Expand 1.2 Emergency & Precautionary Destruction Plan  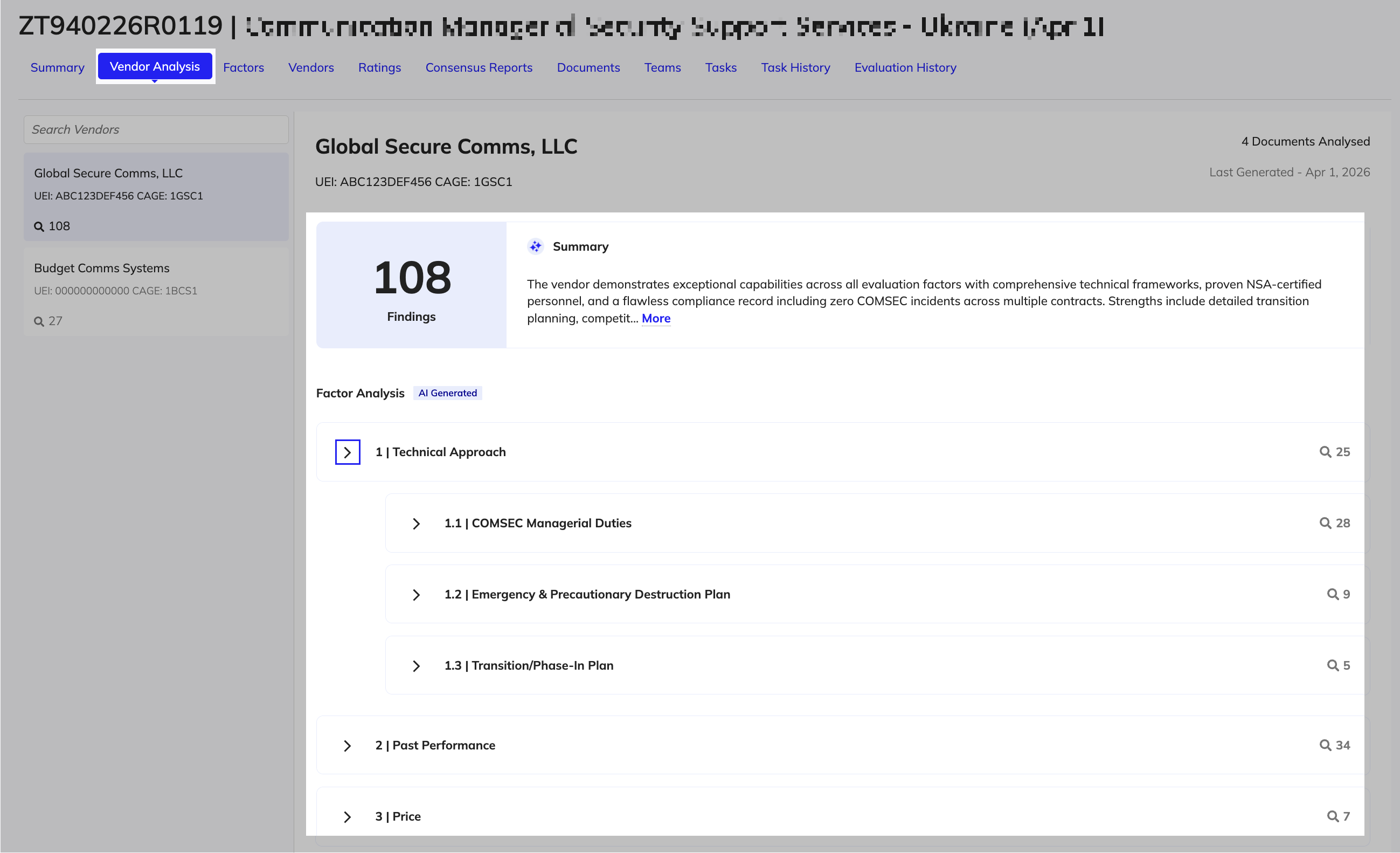(416, 594)
